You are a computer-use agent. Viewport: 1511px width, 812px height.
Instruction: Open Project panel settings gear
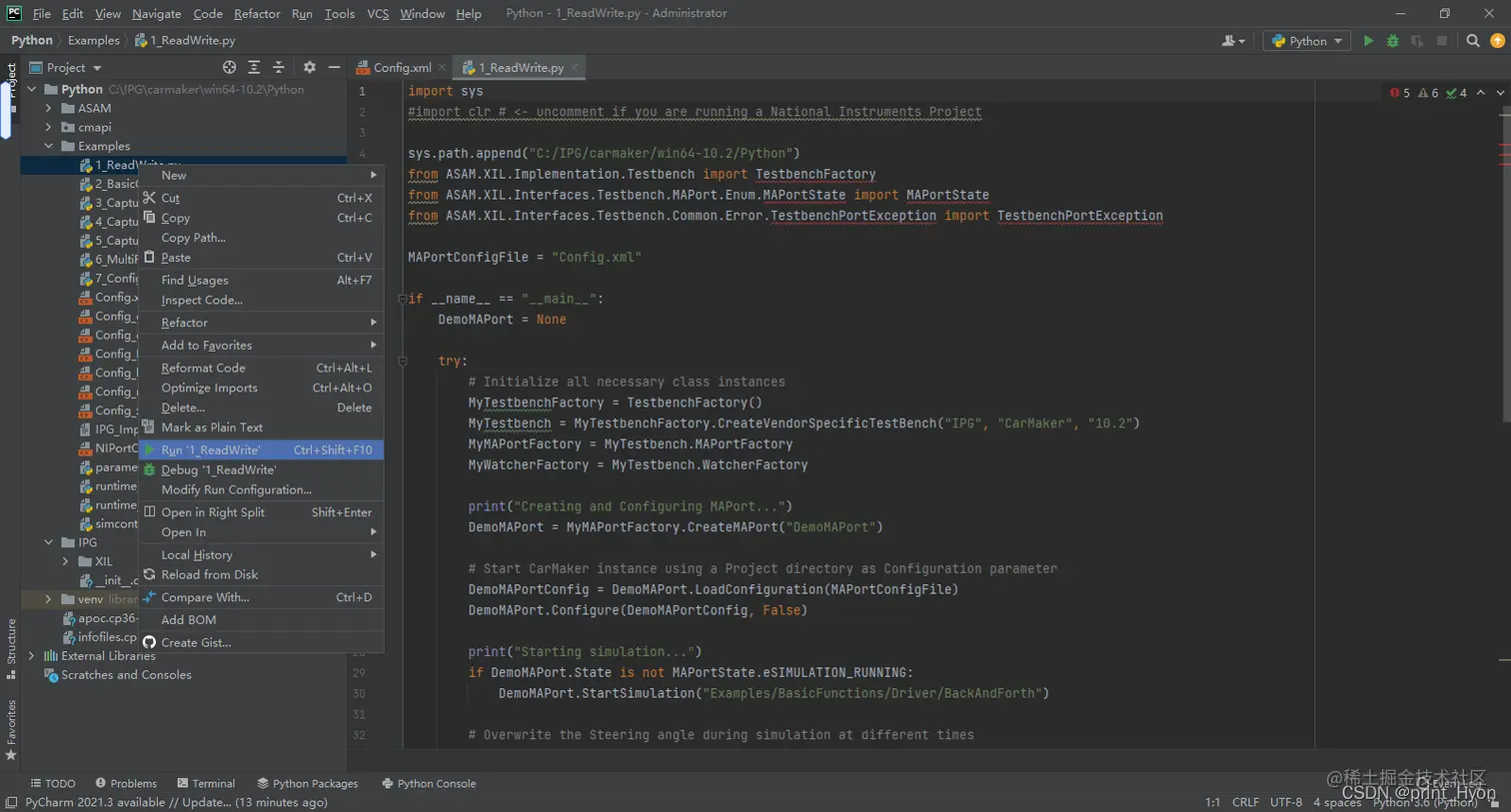[309, 67]
